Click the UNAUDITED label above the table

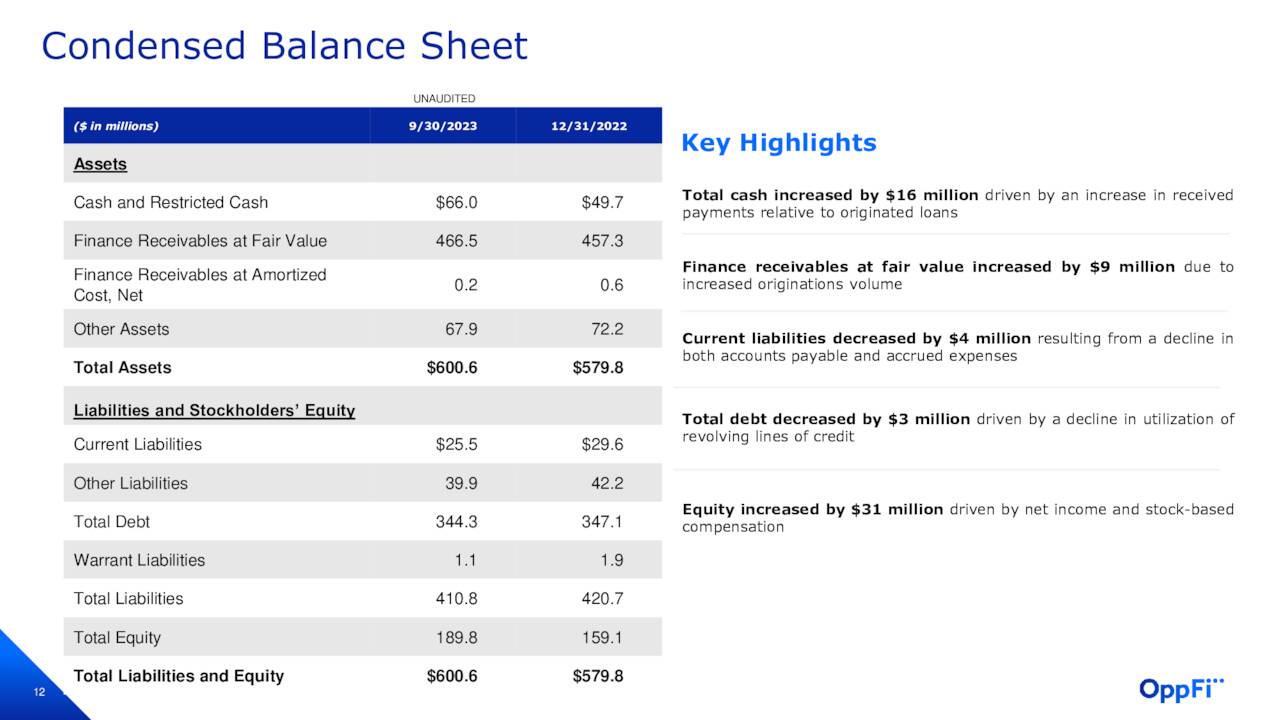click(x=444, y=98)
